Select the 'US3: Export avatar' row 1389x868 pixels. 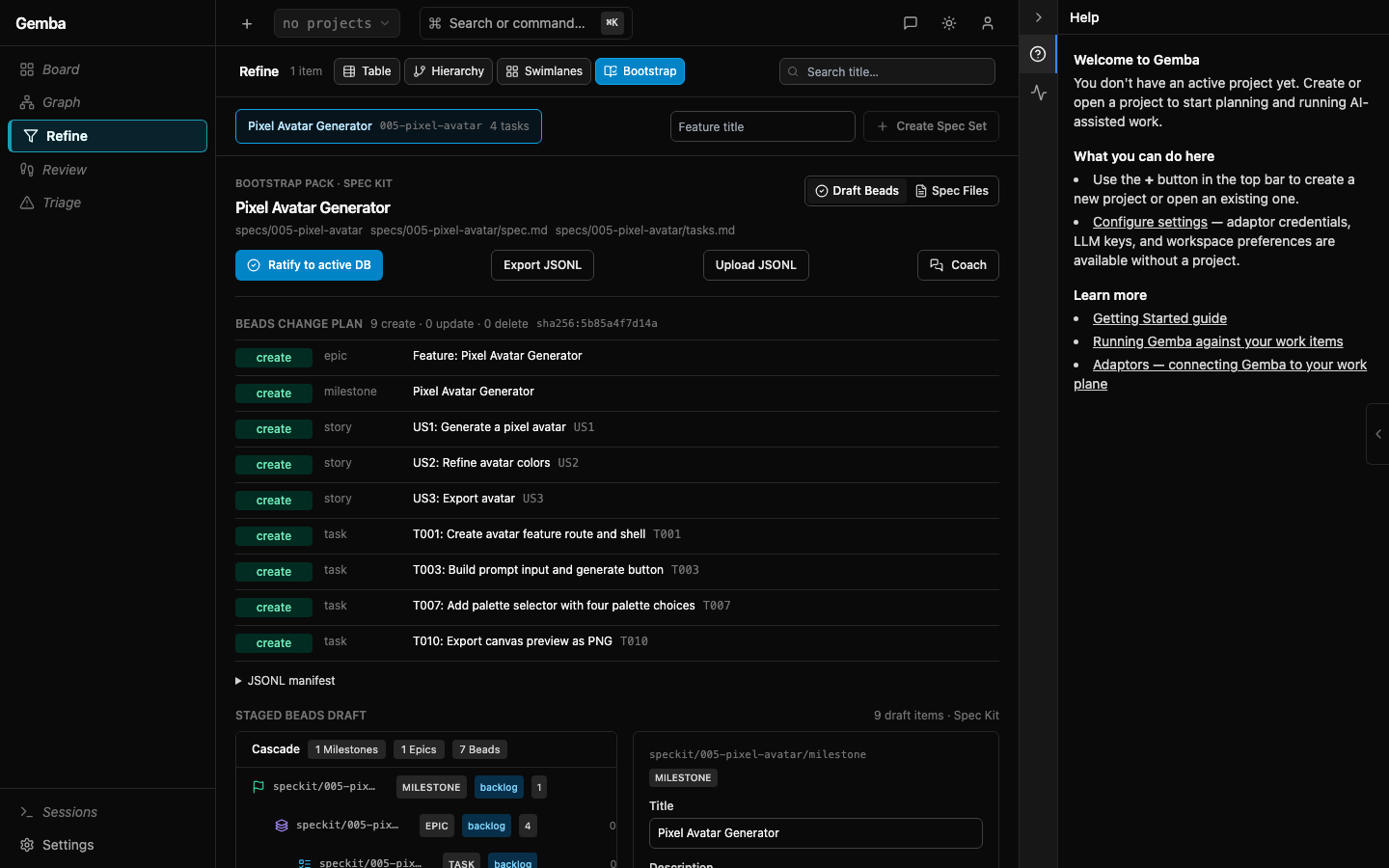pos(617,500)
